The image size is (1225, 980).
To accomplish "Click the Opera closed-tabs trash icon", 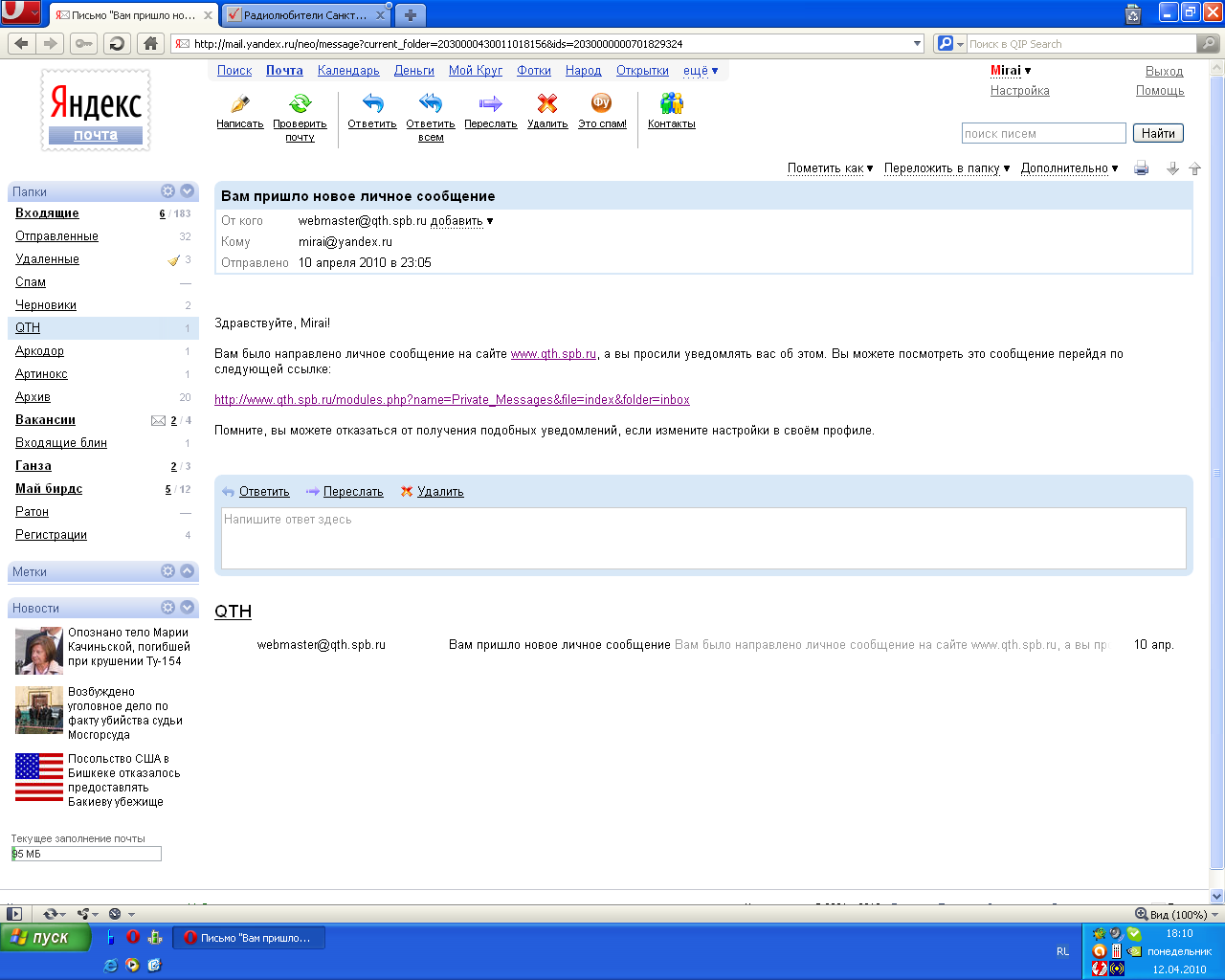I will coord(1133,13).
